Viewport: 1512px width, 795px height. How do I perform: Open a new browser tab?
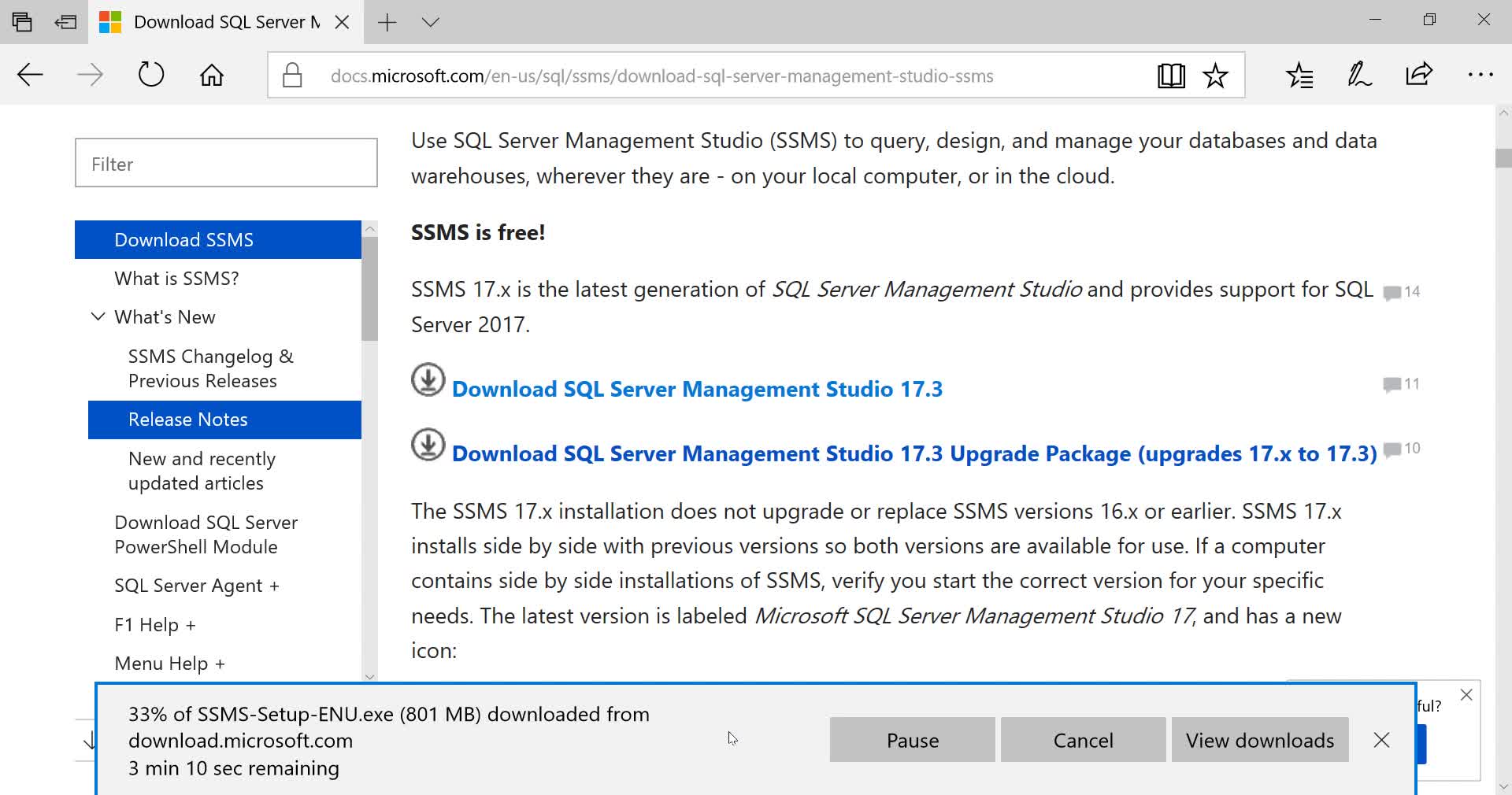tap(387, 23)
